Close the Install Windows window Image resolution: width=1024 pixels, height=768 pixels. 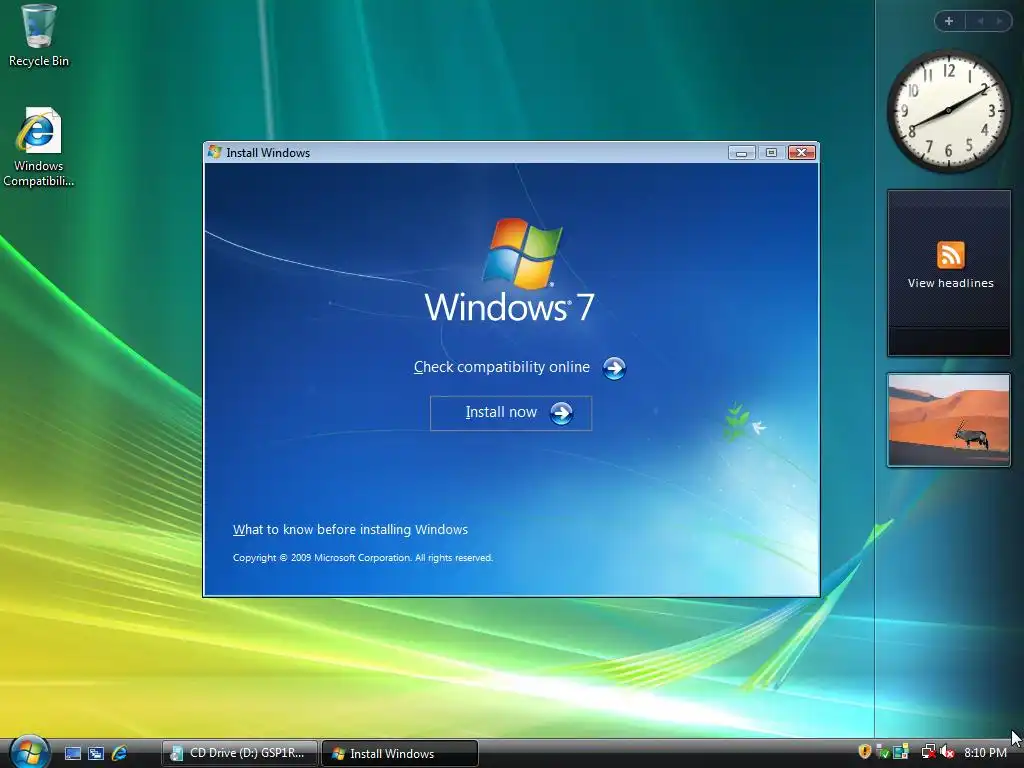(x=801, y=152)
